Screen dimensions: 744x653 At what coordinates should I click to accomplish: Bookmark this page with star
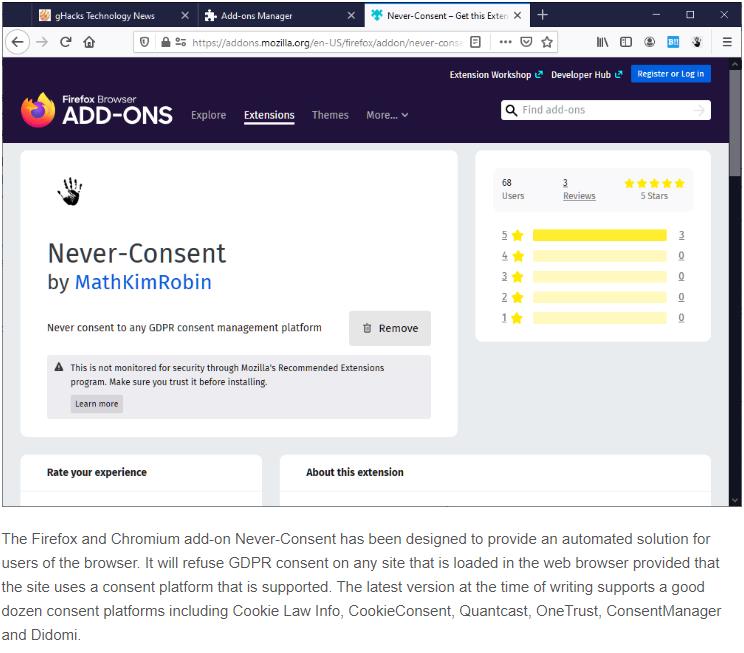pos(547,42)
